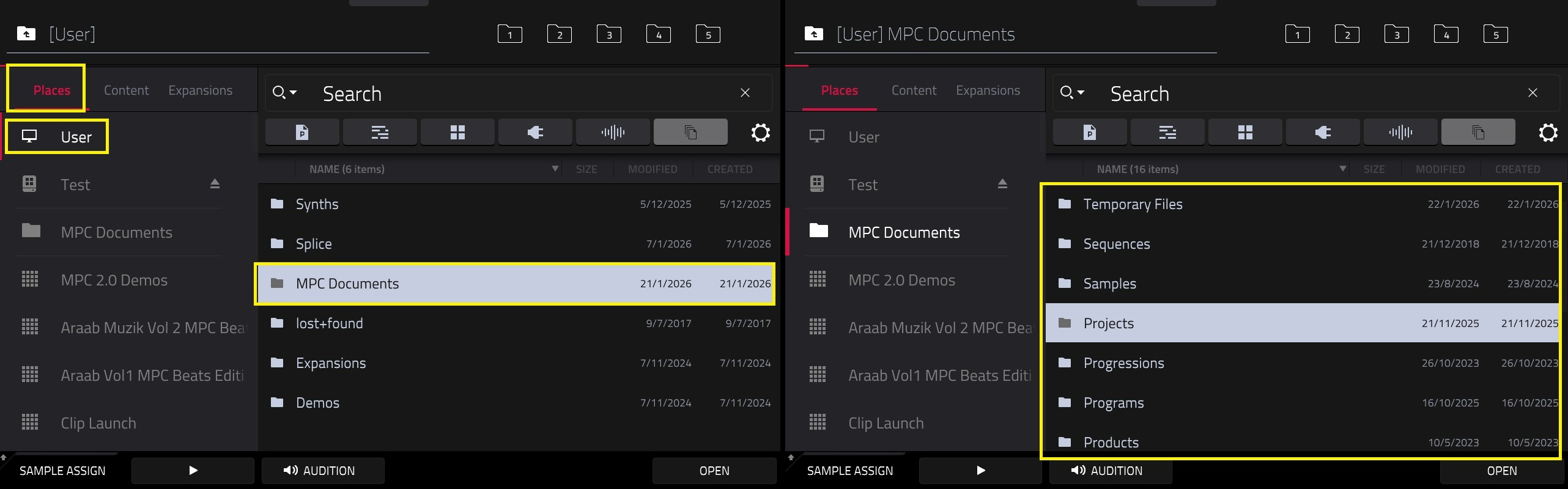Toggle program grid filter in right browser
Viewport: 1568px width, 489px height.
tap(1245, 132)
